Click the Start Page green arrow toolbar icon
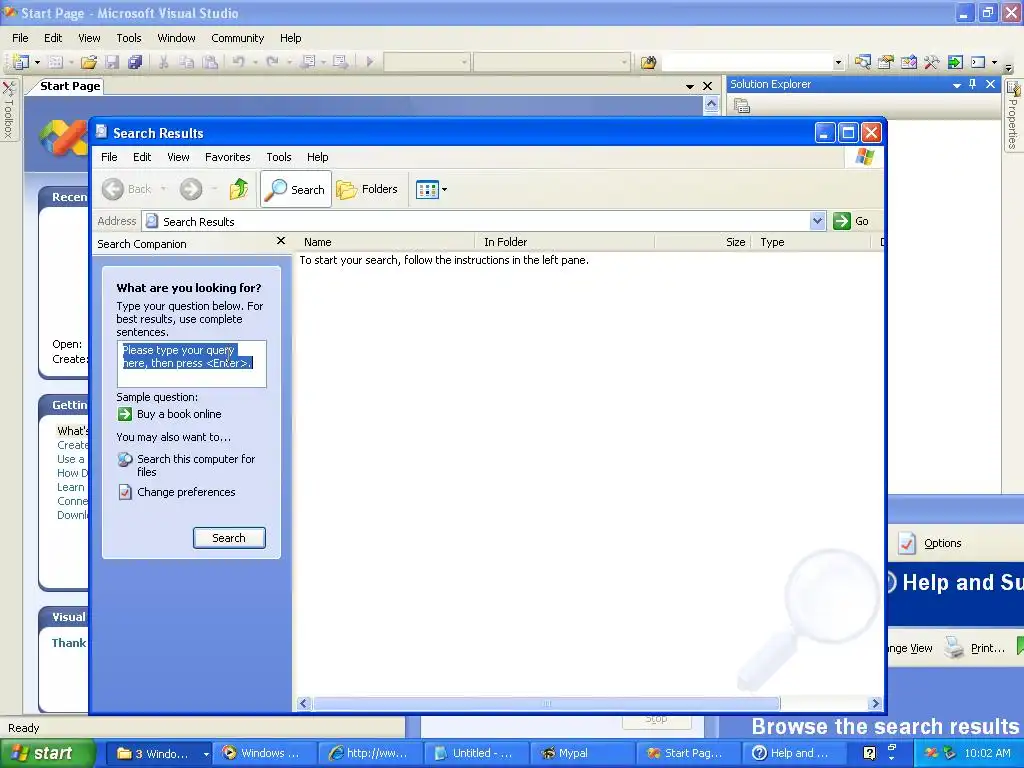This screenshot has height=768, width=1024. click(x=955, y=62)
